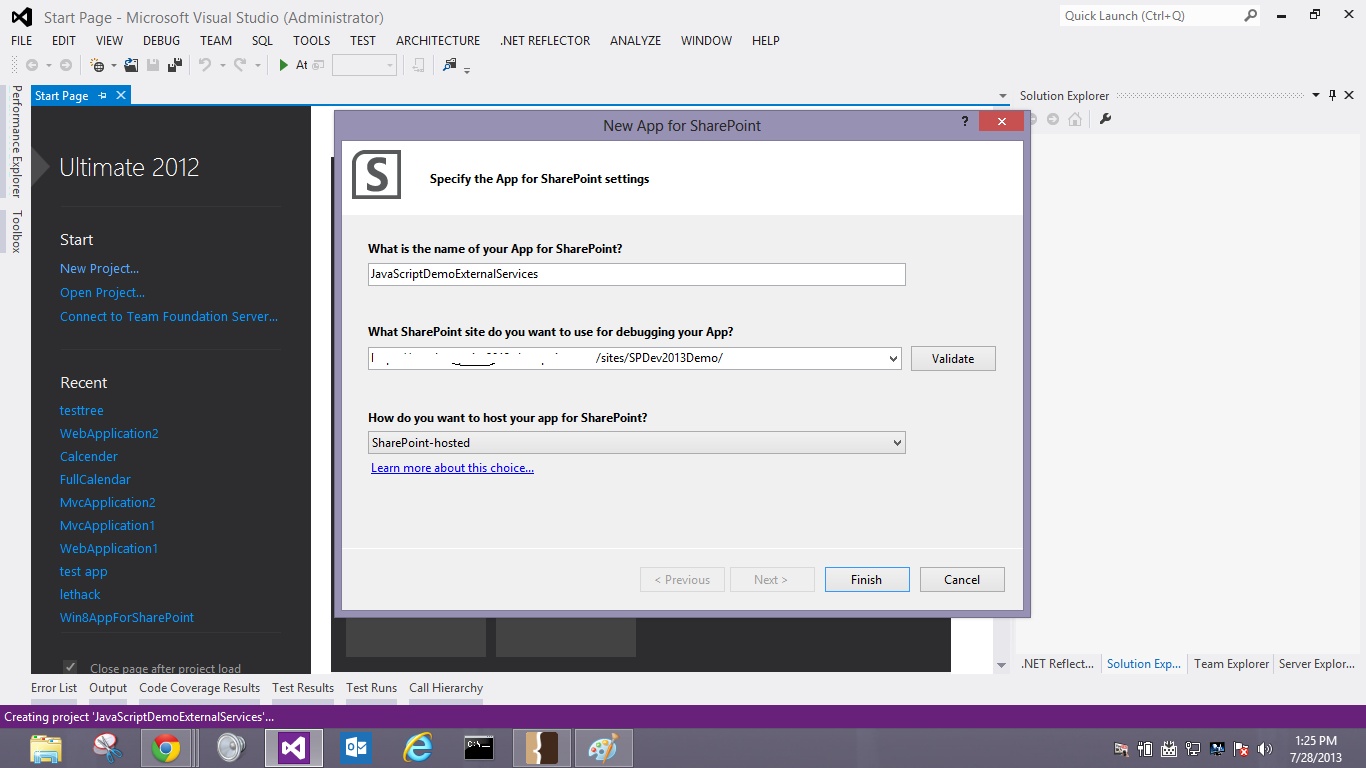The height and width of the screenshot is (768, 1366).
Task: Open the Toolbox side tab
Action: point(16,231)
